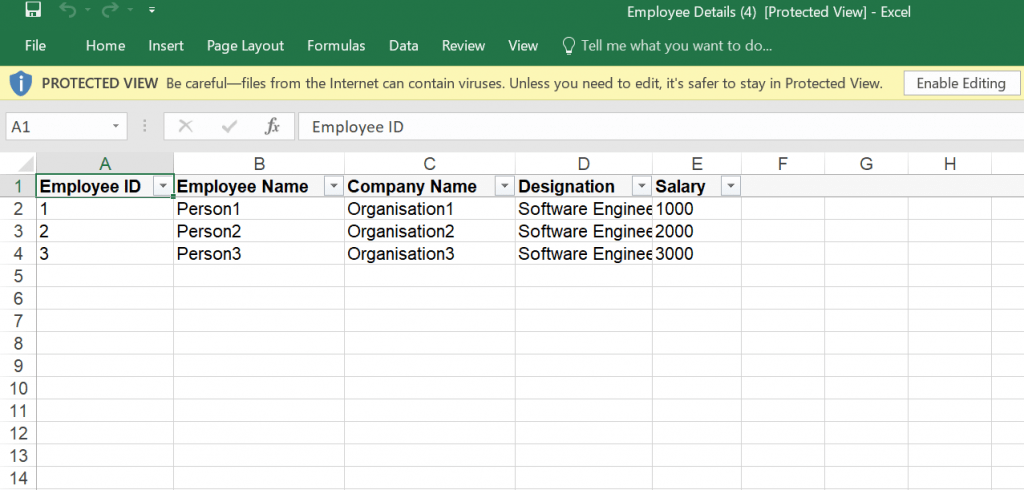The height and width of the screenshot is (490, 1024).
Task: Click the Tell me lightbulb icon
Action: (569, 46)
